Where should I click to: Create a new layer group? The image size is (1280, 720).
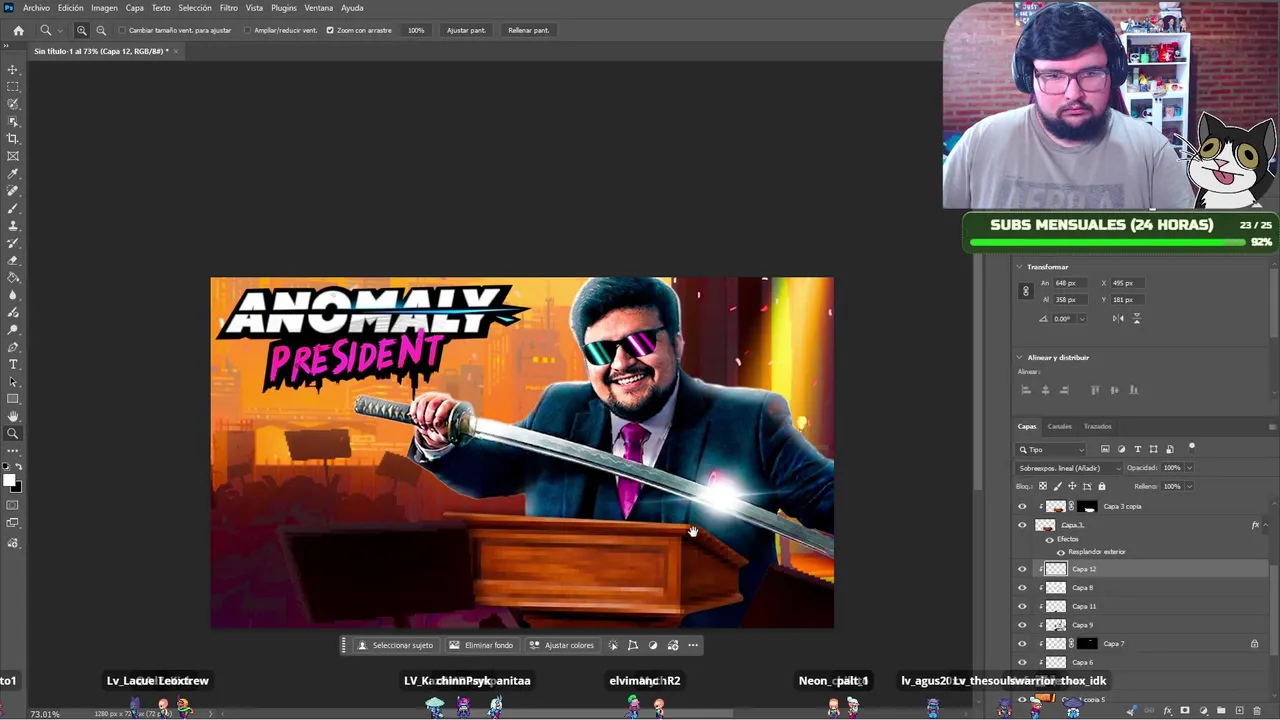click(x=1221, y=711)
